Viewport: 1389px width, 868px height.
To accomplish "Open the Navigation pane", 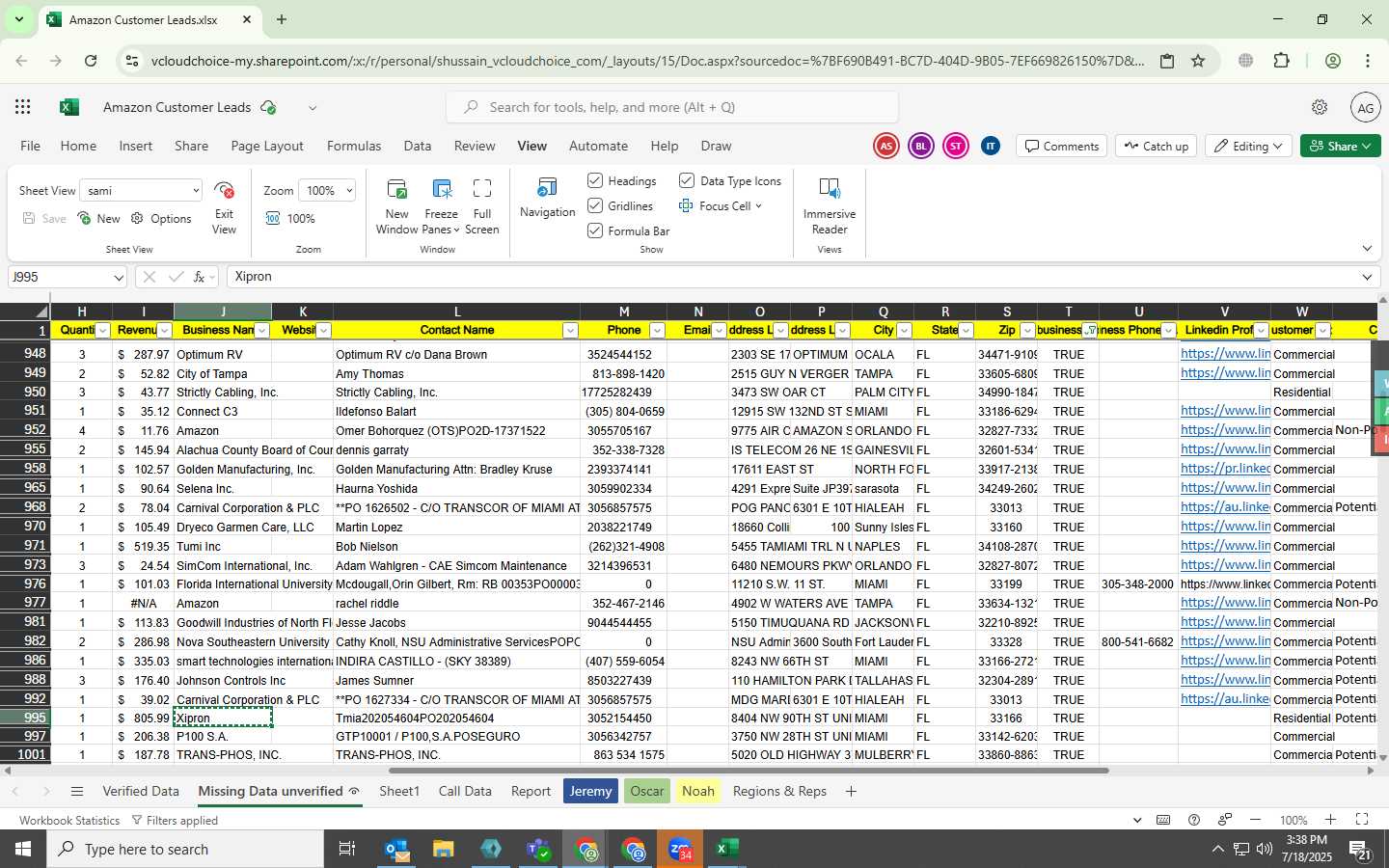I will (x=547, y=198).
